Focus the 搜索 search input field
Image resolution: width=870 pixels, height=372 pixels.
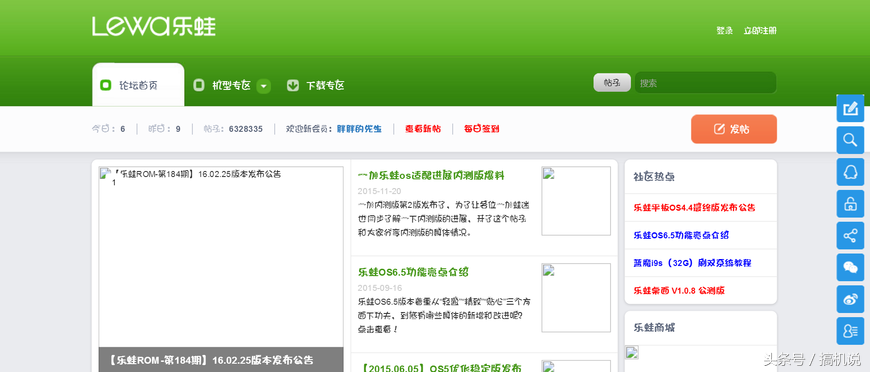point(705,83)
